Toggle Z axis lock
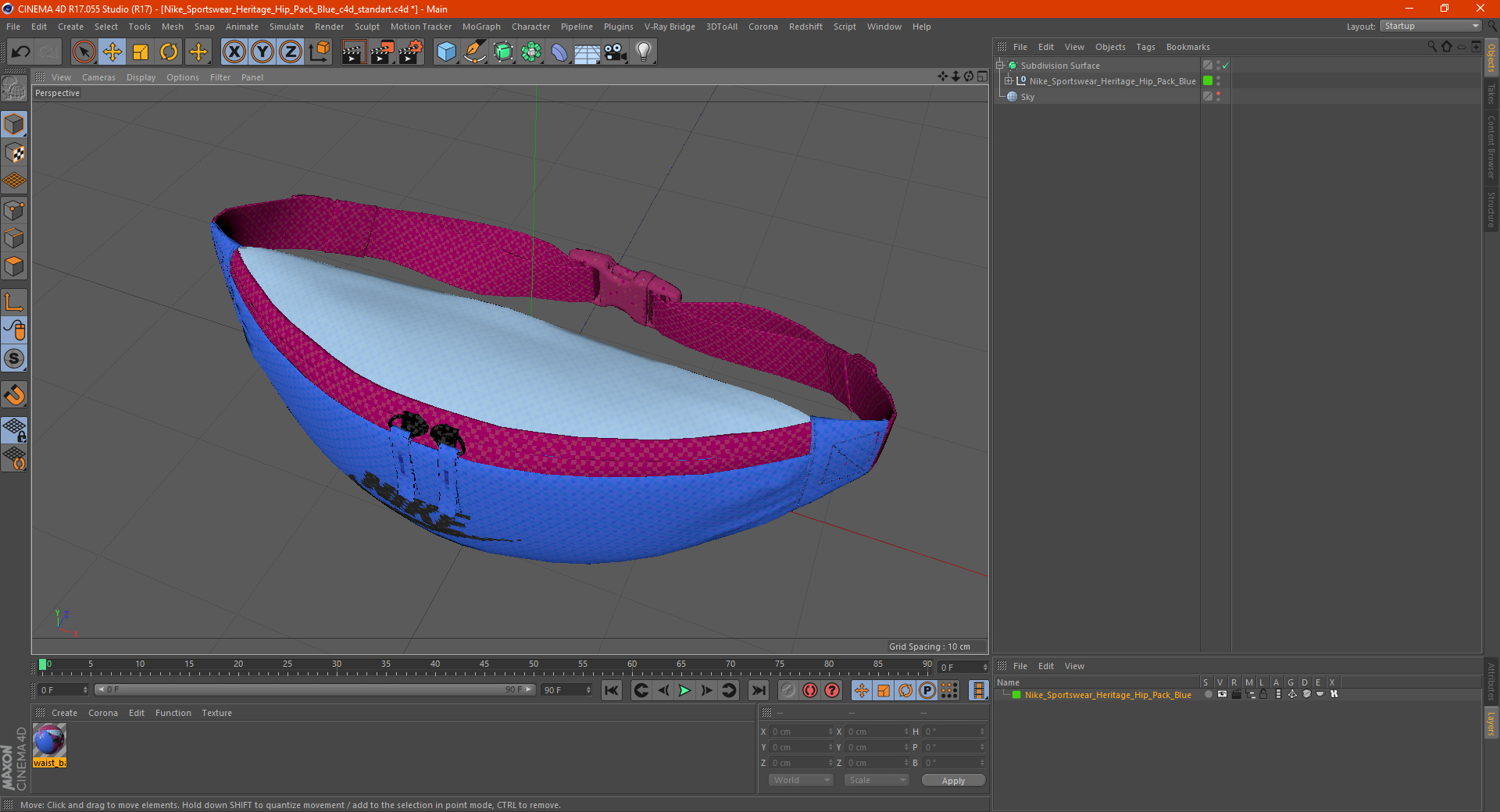 click(x=291, y=52)
